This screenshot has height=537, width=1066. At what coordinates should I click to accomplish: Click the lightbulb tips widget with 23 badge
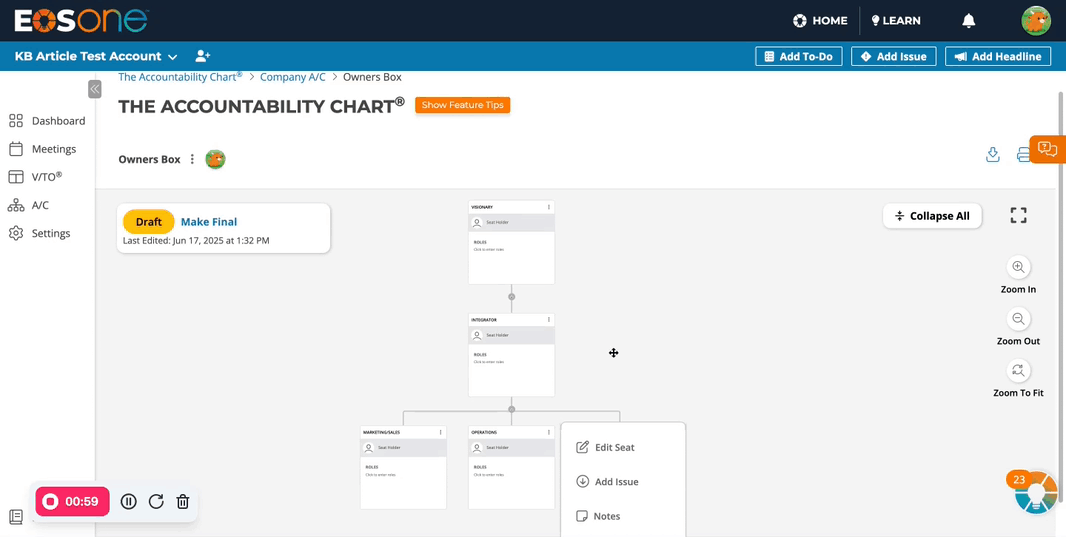pos(1035,493)
